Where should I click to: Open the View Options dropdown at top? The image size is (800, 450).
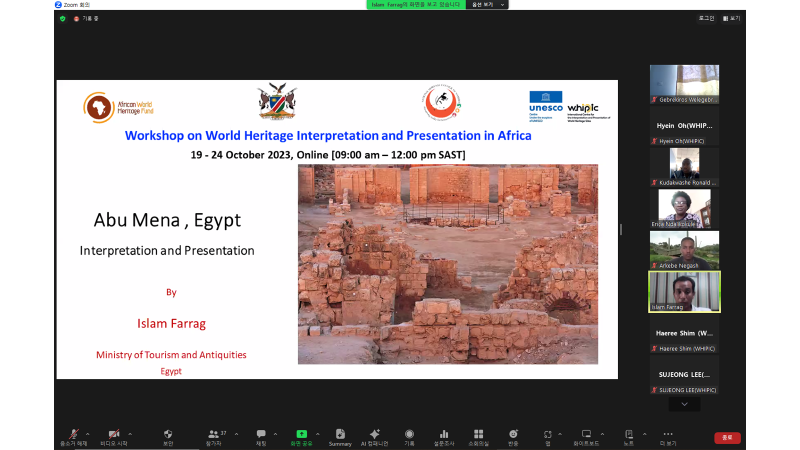(487, 5)
